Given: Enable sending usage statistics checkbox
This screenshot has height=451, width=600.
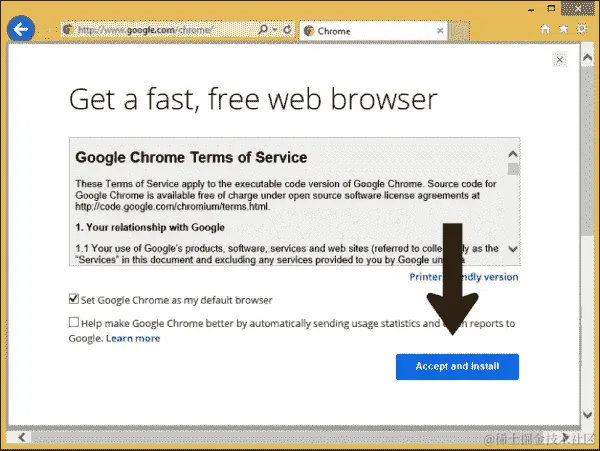Looking at the screenshot, I should 74,322.
